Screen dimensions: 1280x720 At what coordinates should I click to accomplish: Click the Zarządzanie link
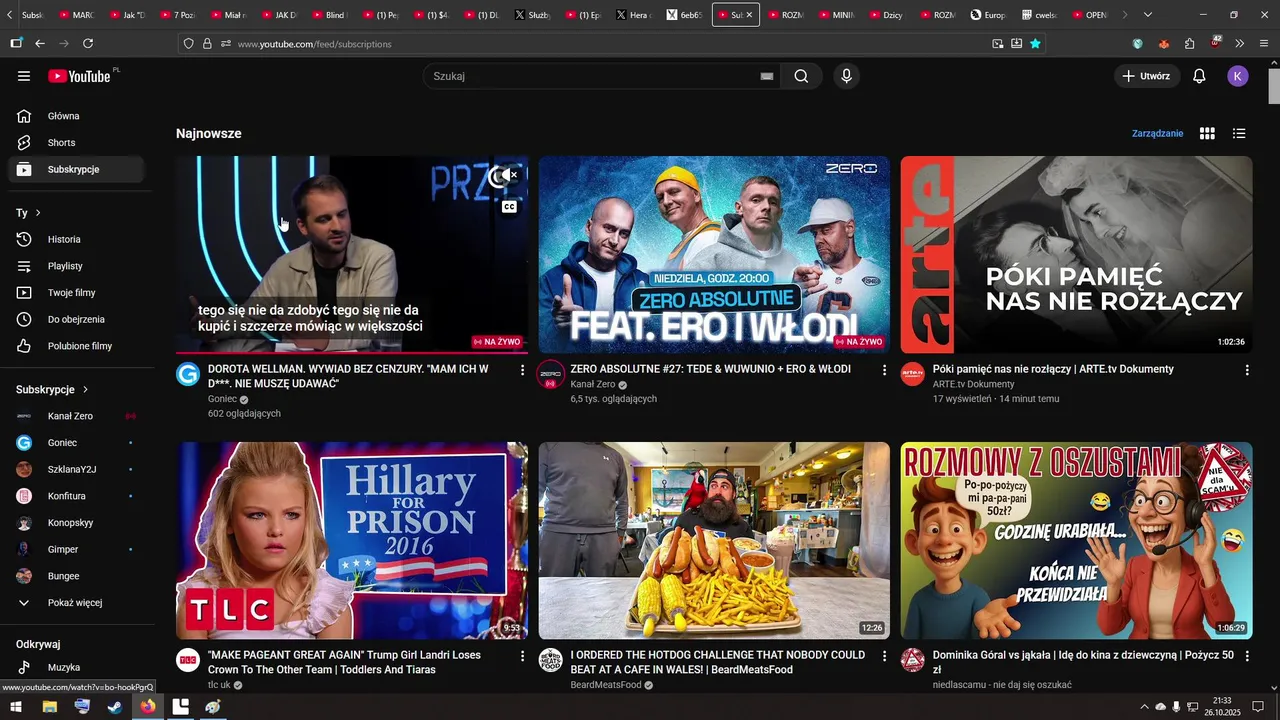click(x=1157, y=133)
